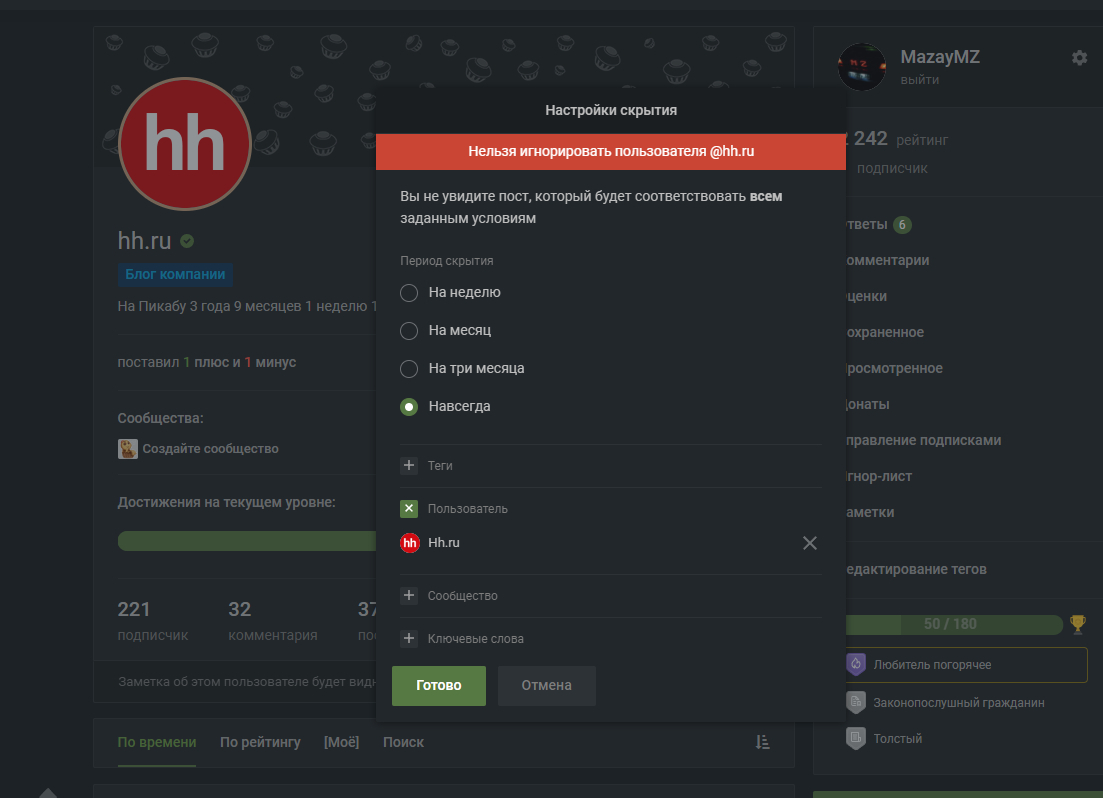Expand the Теги condition
Viewport: 1103px width, 798px height.
409,465
